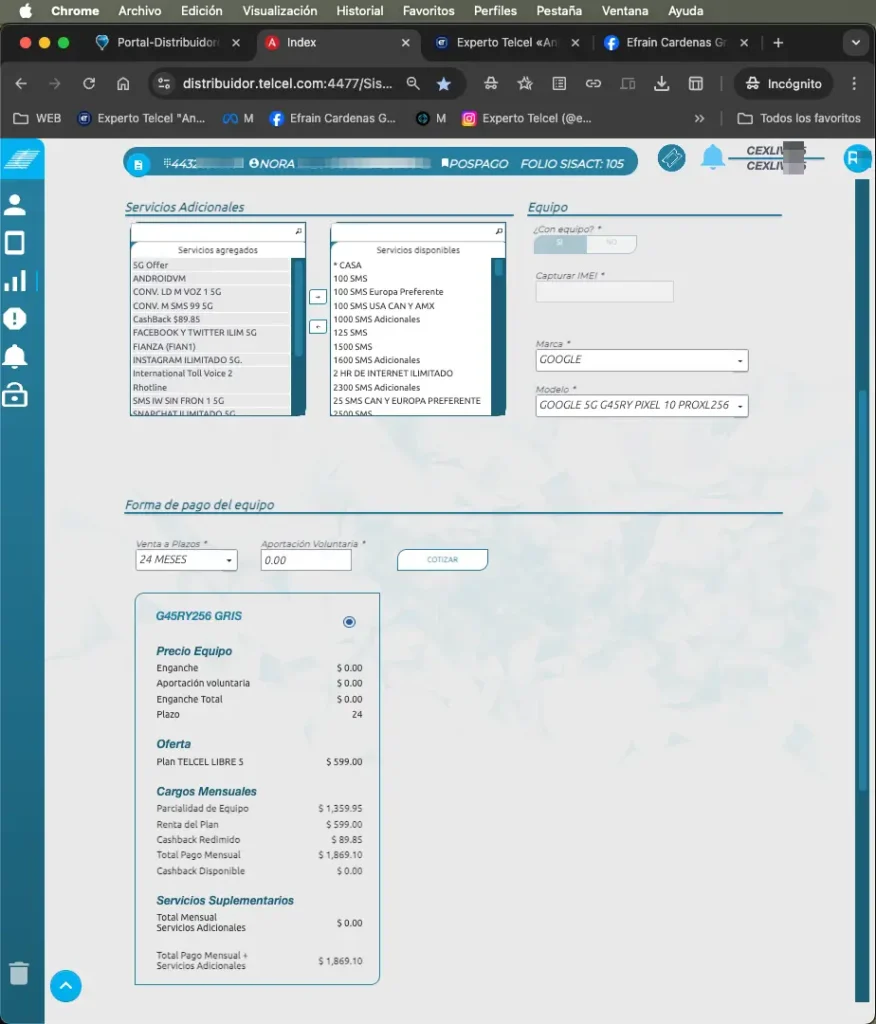Click the scroll-to-top round arrow button
Image resolution: width=876 pixels, height=1024 pixels.
[66, 985]
